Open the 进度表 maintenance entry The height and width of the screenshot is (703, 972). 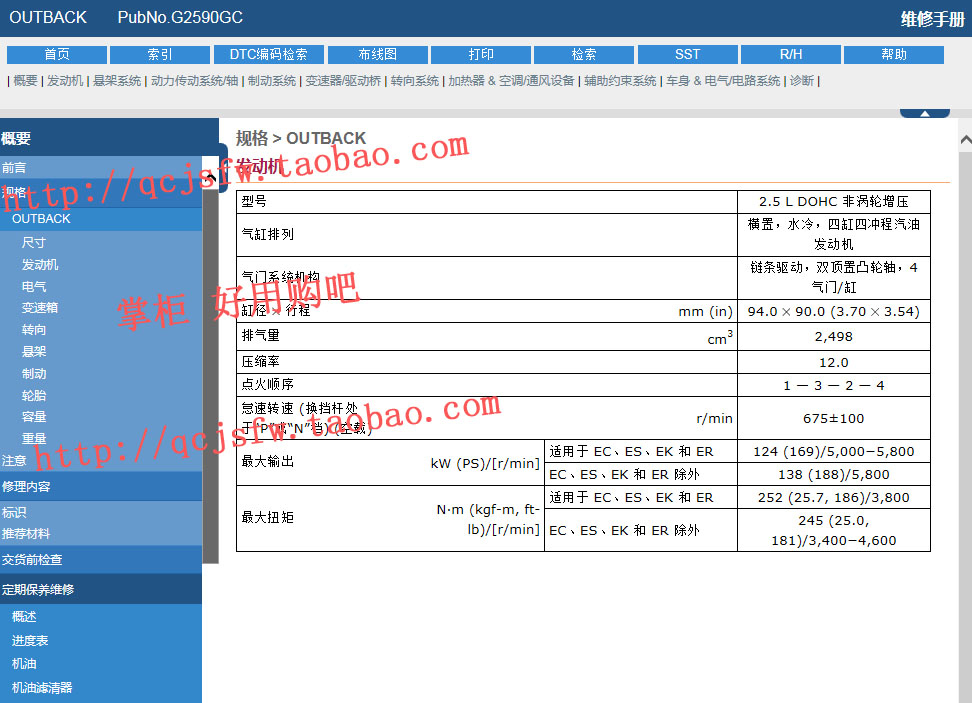pos(30,640)
